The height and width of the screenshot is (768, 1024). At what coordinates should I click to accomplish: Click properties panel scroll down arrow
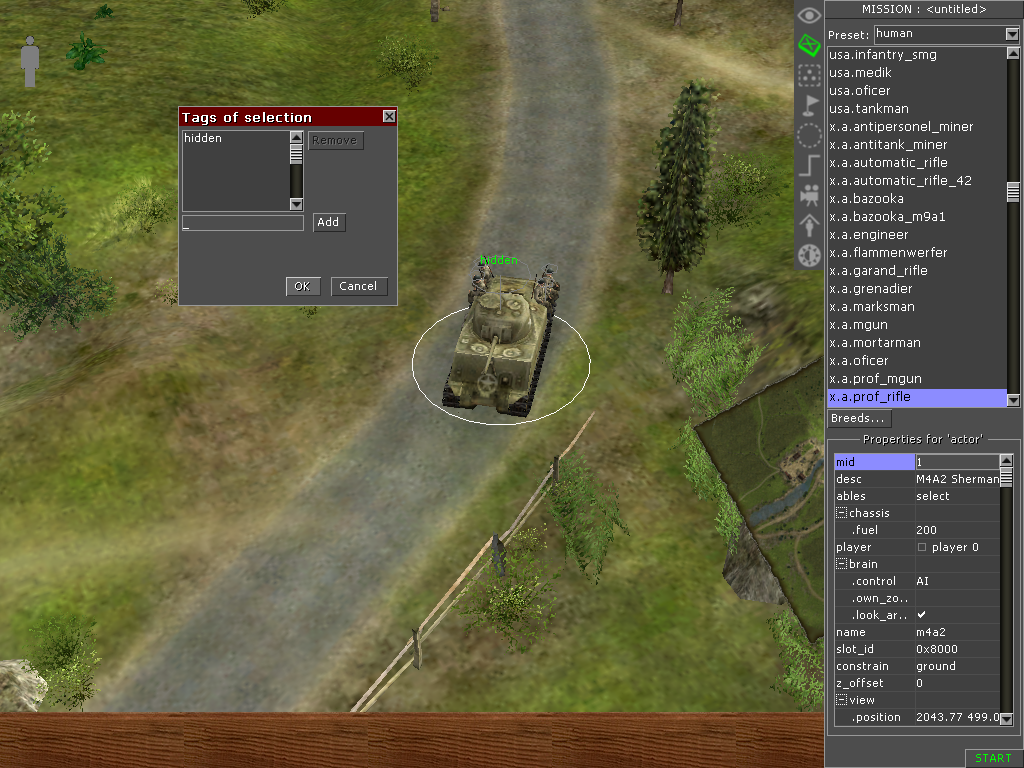(x=1006, y=719)
